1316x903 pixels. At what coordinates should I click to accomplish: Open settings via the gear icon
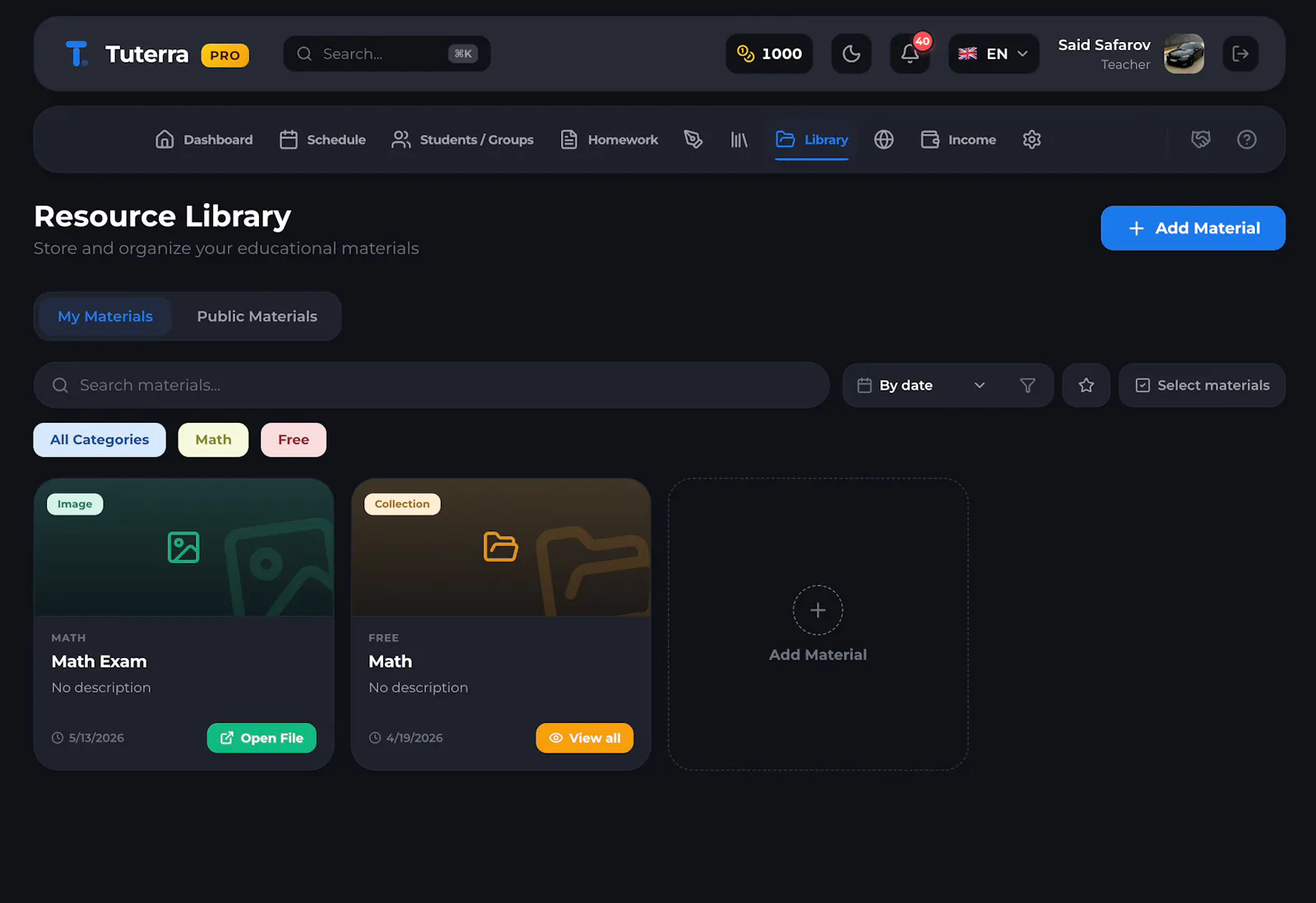tap(1032, 140)
